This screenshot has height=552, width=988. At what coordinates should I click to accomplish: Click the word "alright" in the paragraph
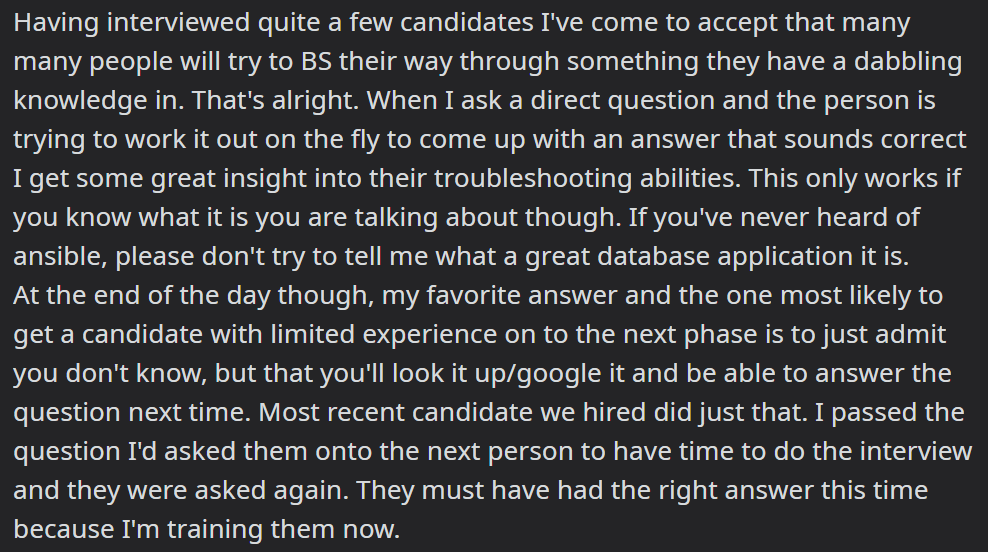click(x=313, y=101)
